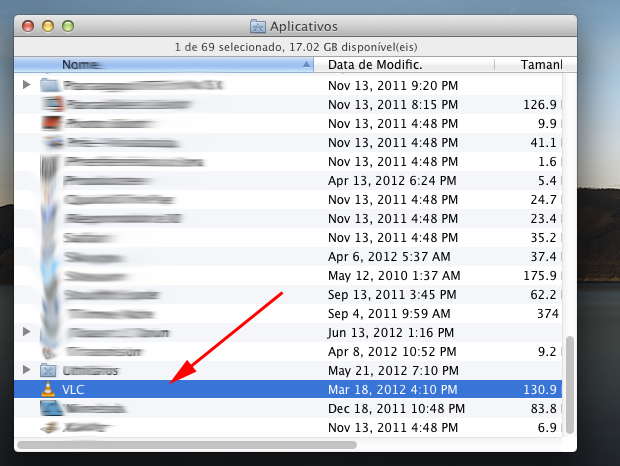Click the Aplicativos window title text
620x466 pixels.
pos(304,26)
